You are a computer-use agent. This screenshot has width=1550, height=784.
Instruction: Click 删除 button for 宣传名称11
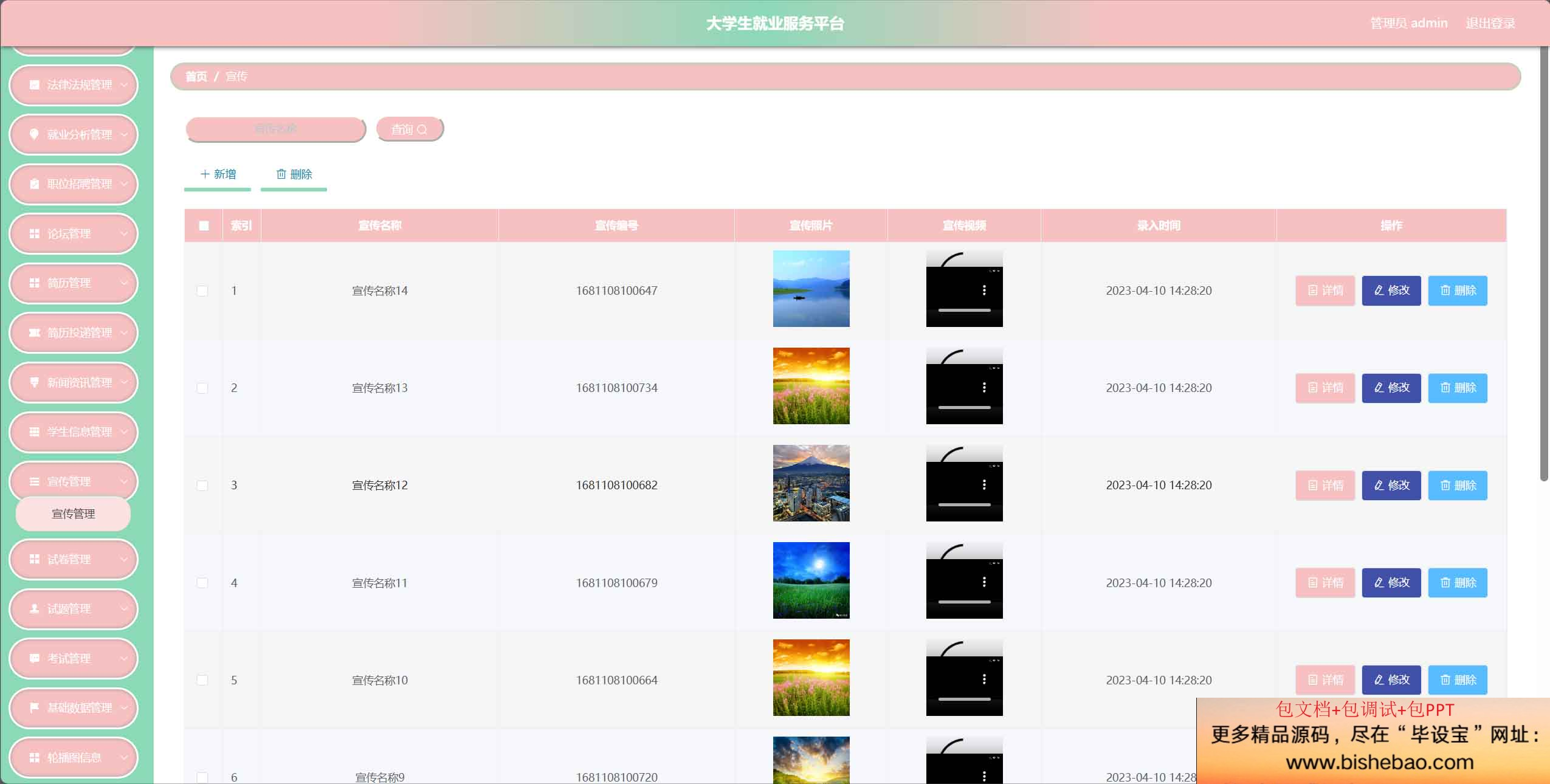(1458, 582)
